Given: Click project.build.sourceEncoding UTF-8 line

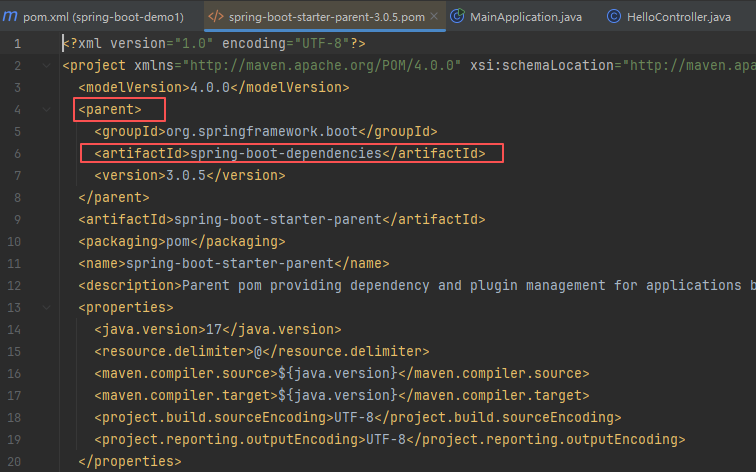Looking at the screenshot, I should [x=358, y=418].
